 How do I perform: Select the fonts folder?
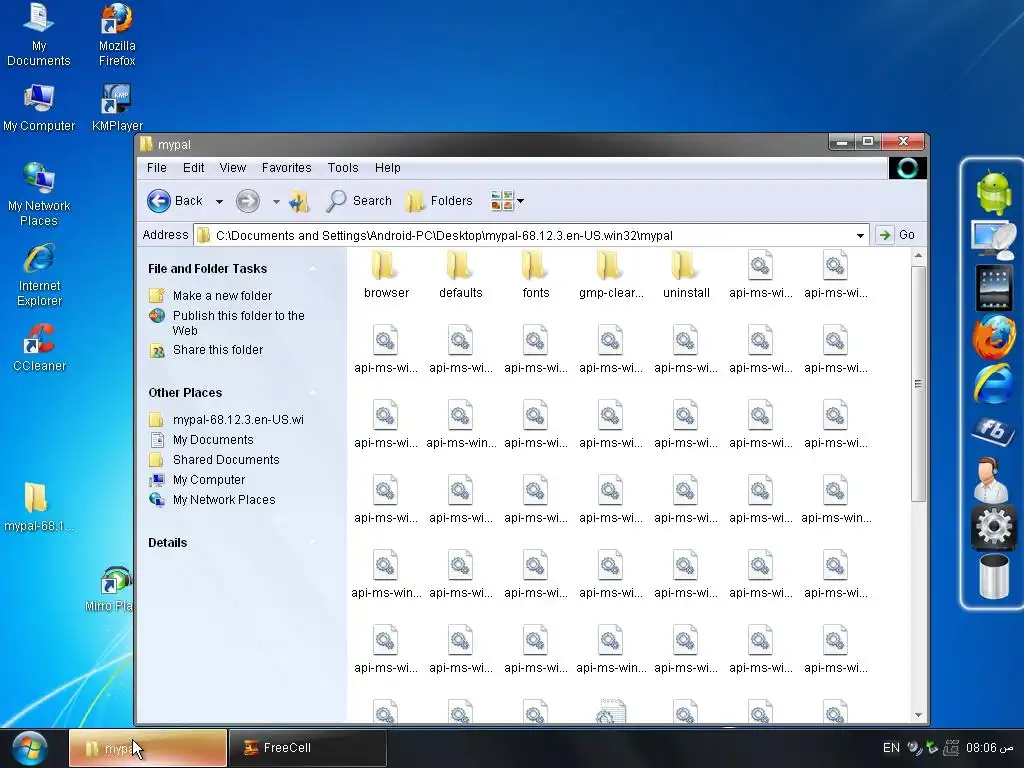pyautogui.click(x=536, y=274)
